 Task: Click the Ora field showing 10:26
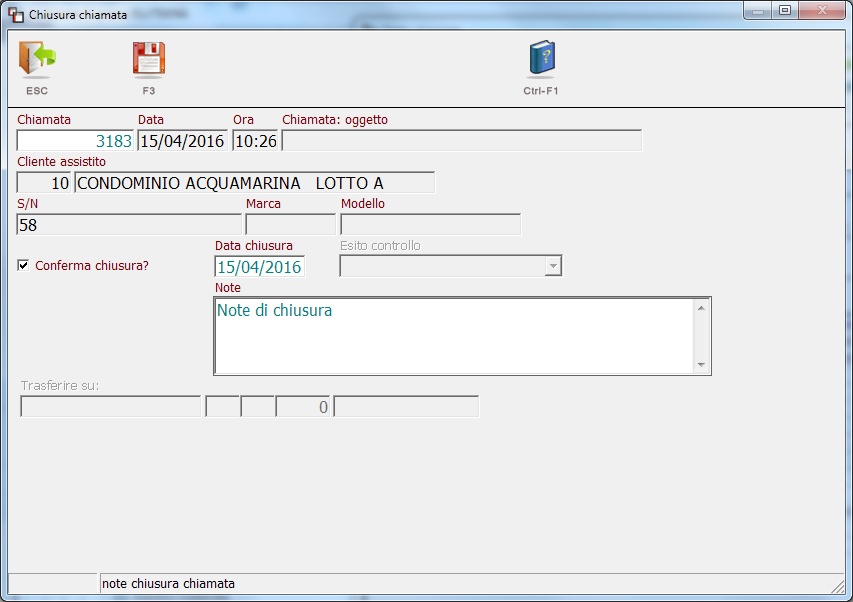255,141
